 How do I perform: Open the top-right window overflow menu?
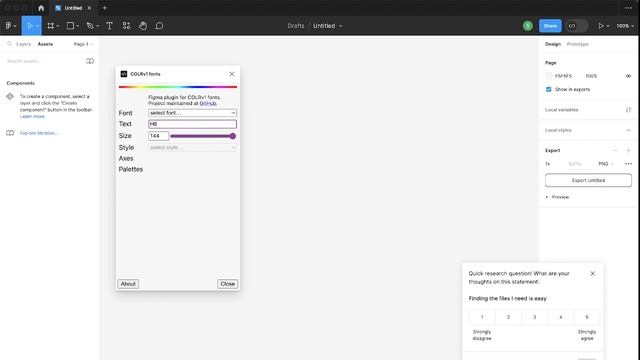(628, 8)
